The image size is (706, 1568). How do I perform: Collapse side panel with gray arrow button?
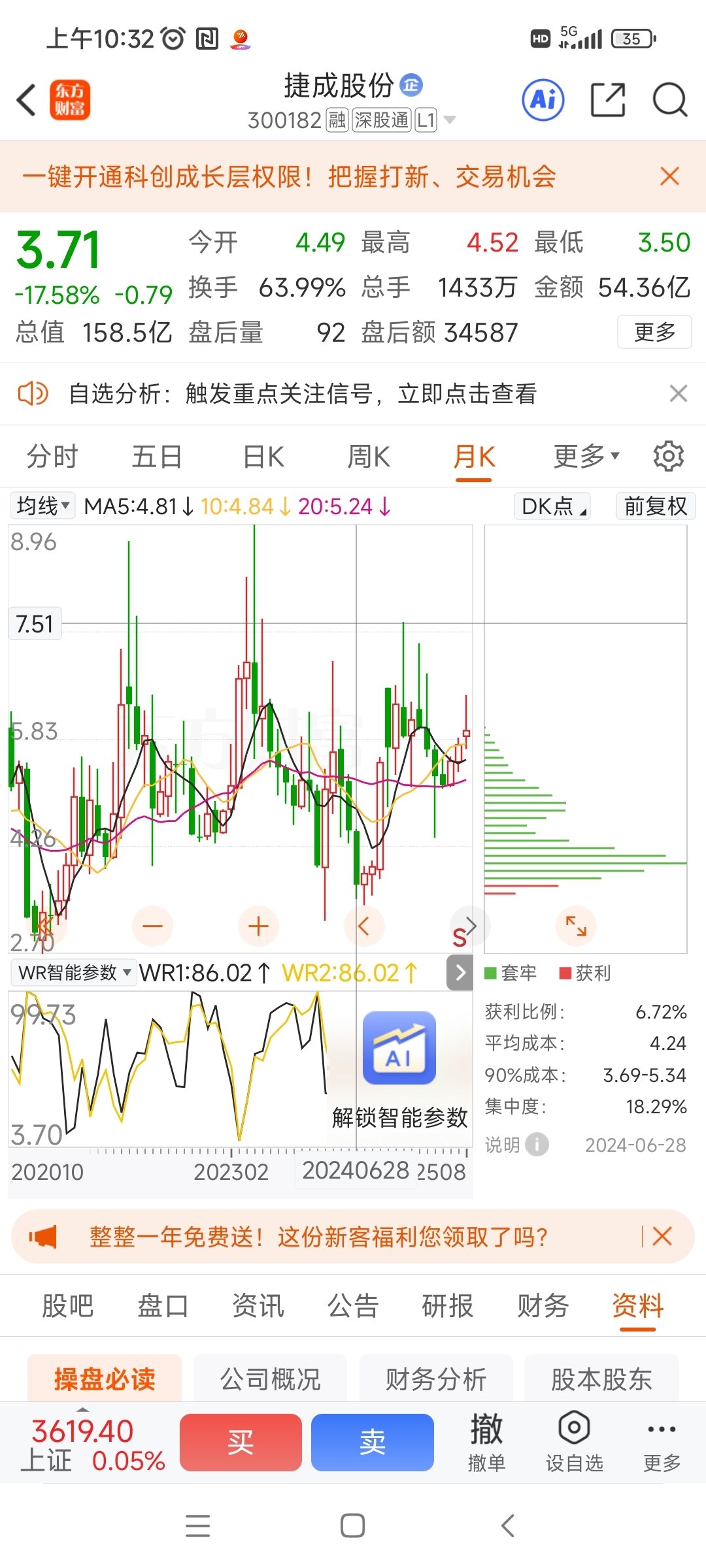pos(460,973)
